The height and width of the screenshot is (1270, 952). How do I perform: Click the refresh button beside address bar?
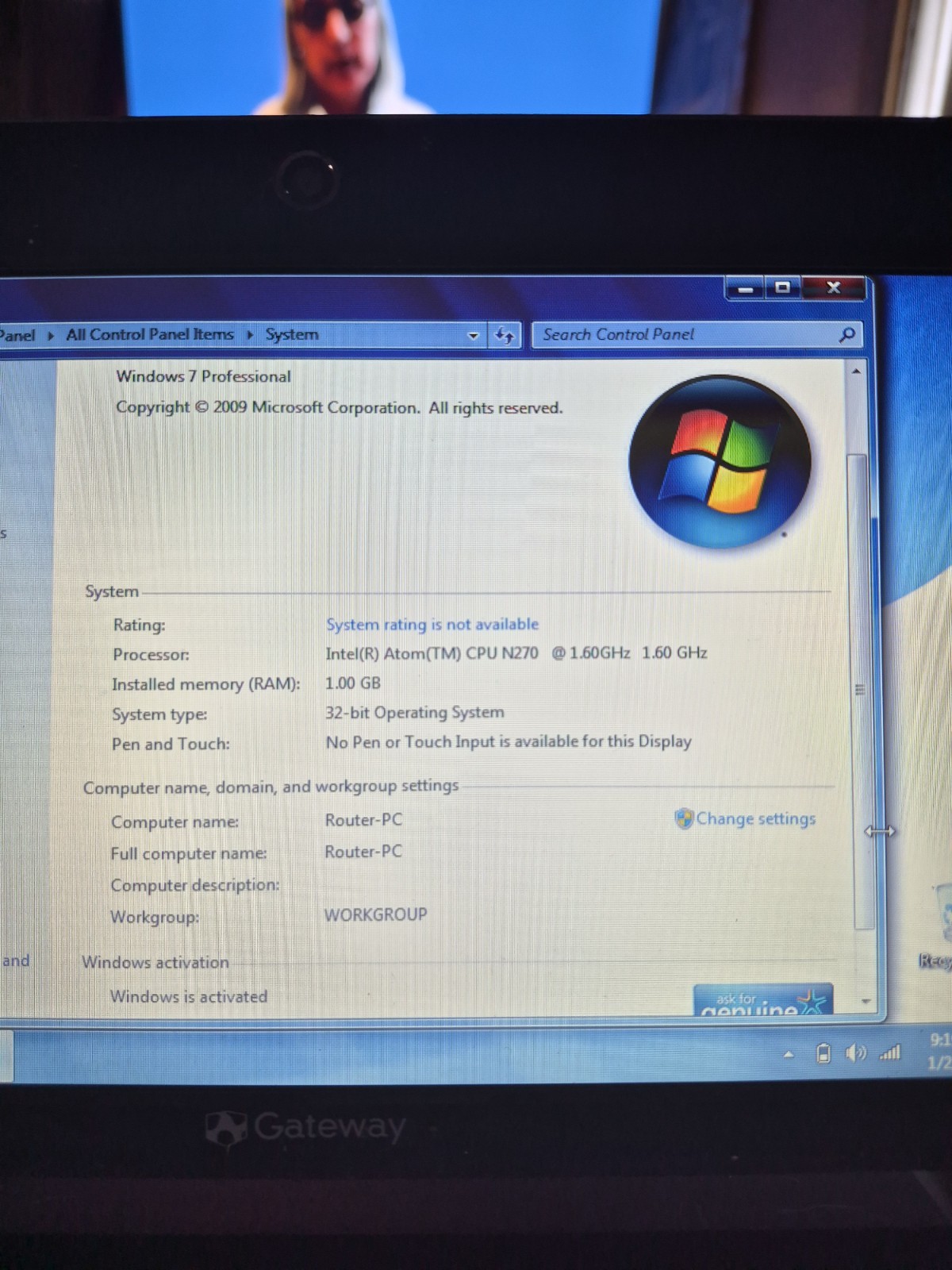[505, 335]
